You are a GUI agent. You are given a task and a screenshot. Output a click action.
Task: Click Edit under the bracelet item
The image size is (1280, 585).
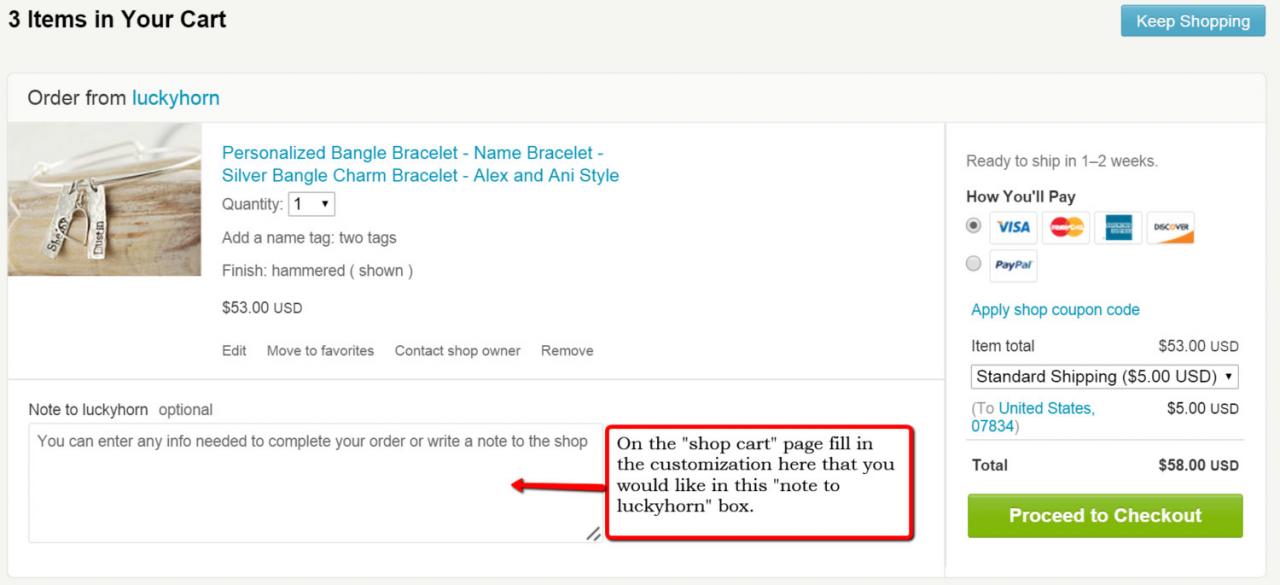[234, 351]
